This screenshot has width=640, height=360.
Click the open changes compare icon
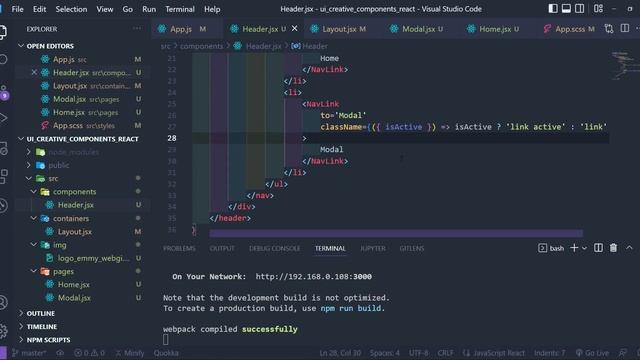609,29
